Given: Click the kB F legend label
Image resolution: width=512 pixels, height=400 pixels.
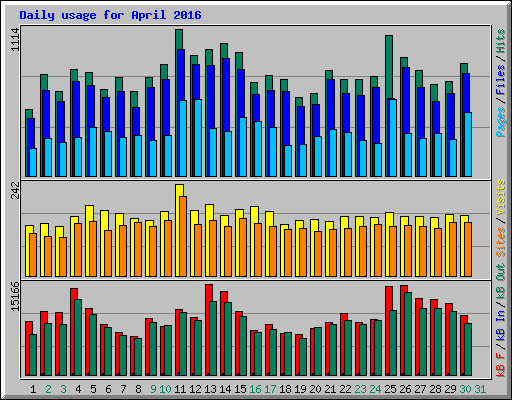Looking at the screenshot, I should pos(500,364).
